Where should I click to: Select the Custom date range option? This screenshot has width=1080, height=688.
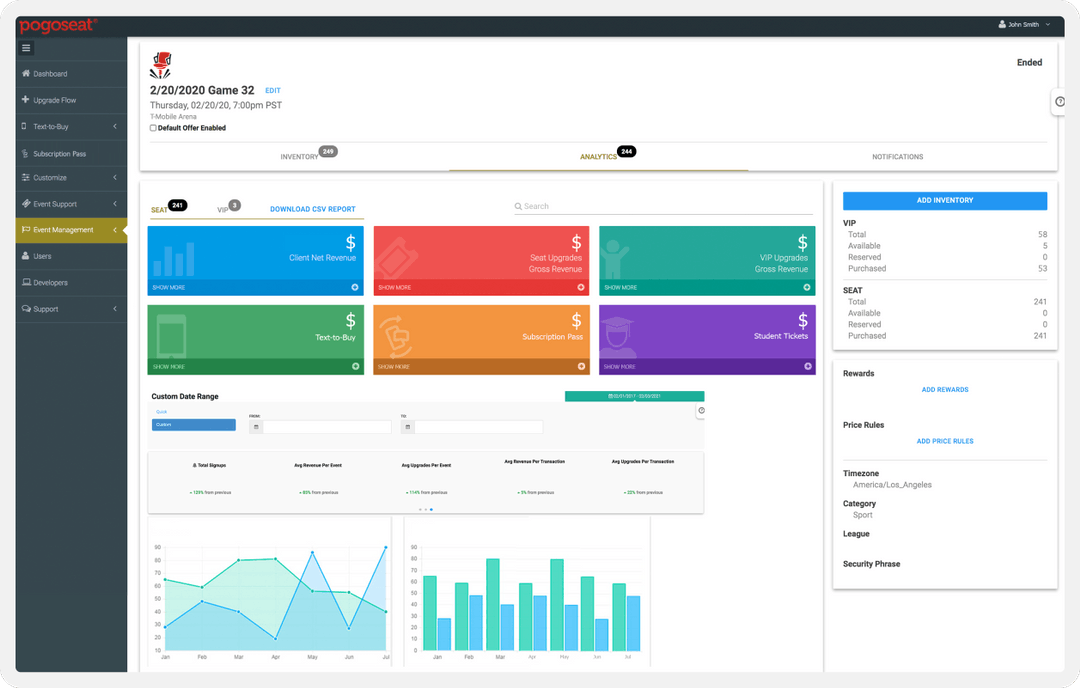pyautogui.click(x=193, y=425)
